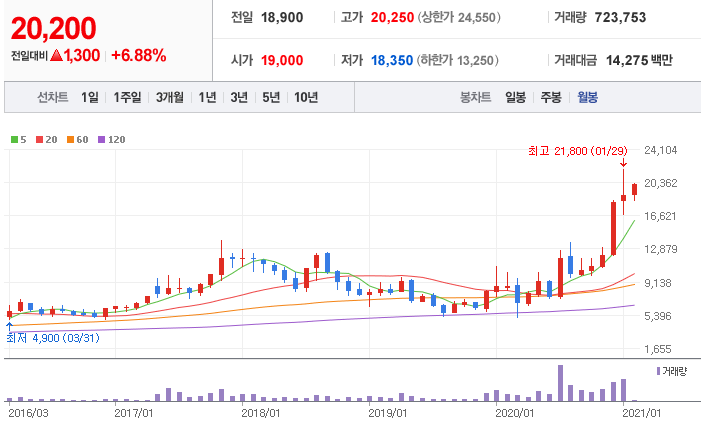
Task: Switch line chart to 3개월
Action: [x=169, y=97]
